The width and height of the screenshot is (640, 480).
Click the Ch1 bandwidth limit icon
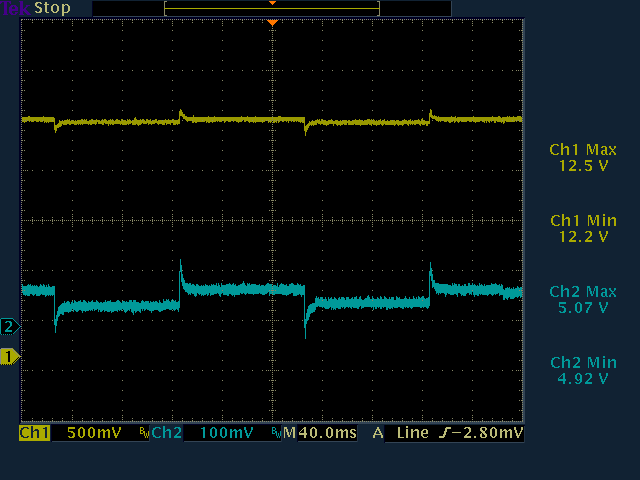point(143,434)
